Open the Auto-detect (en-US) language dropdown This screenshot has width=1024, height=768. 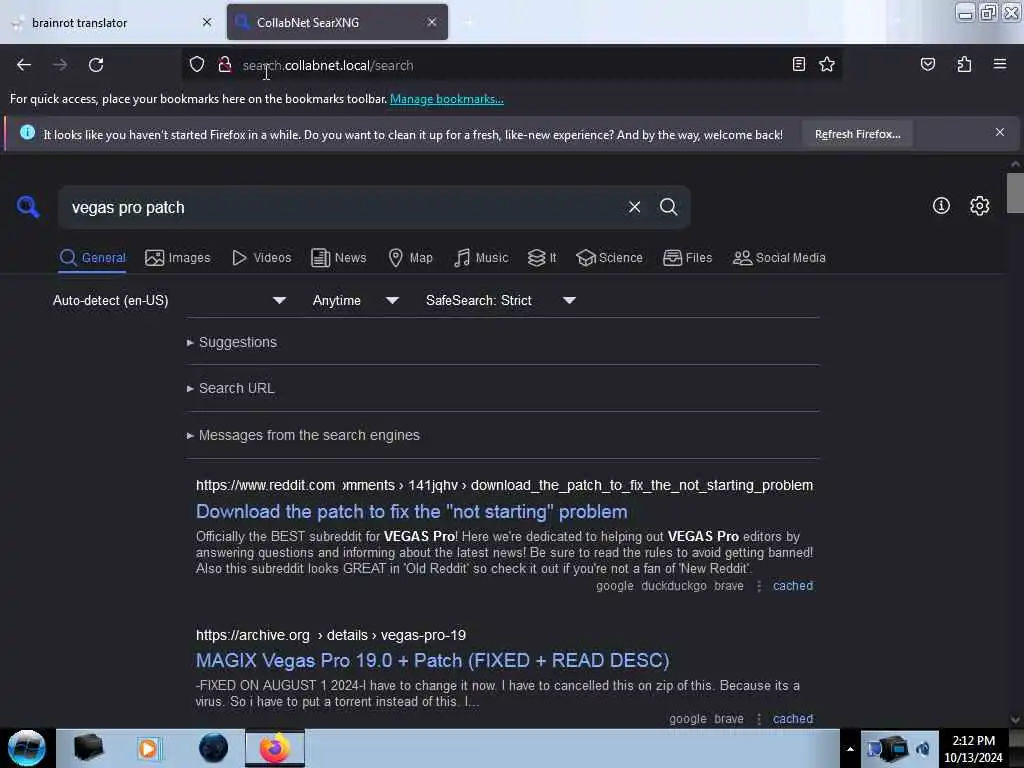170,300
